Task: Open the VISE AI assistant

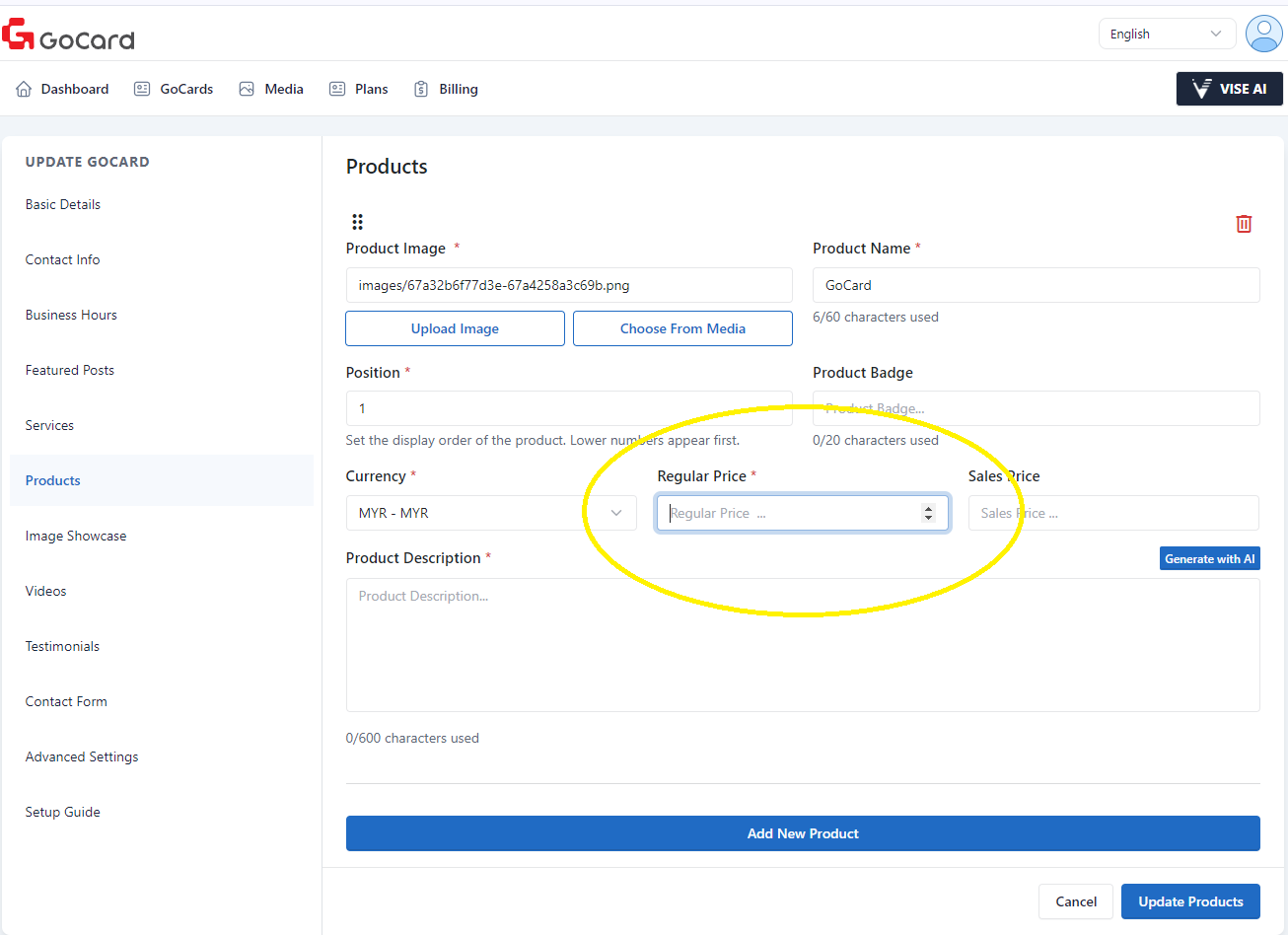Action: coord(1229,89)
